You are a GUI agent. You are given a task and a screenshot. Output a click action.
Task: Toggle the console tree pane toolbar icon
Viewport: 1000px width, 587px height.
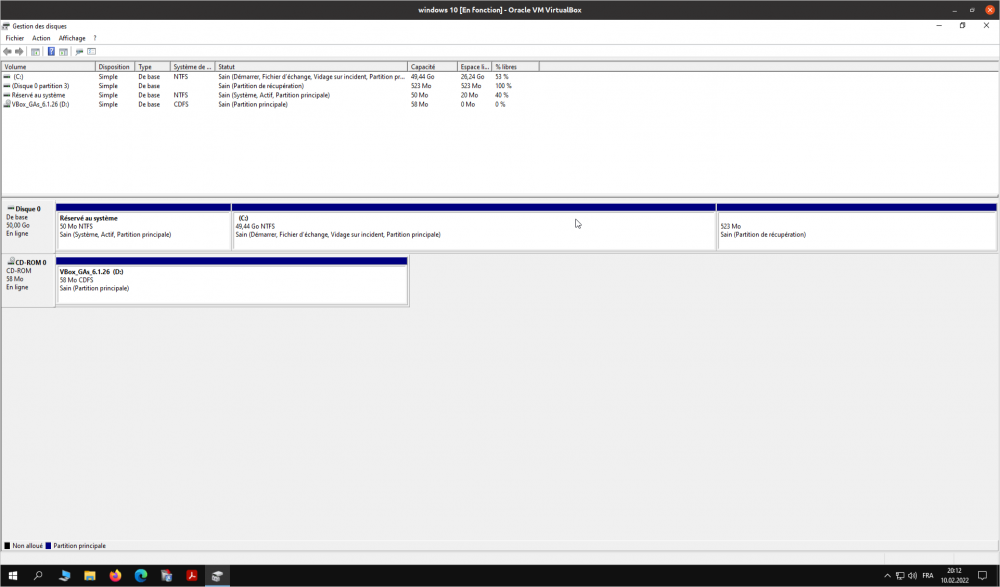click(35, 52)
